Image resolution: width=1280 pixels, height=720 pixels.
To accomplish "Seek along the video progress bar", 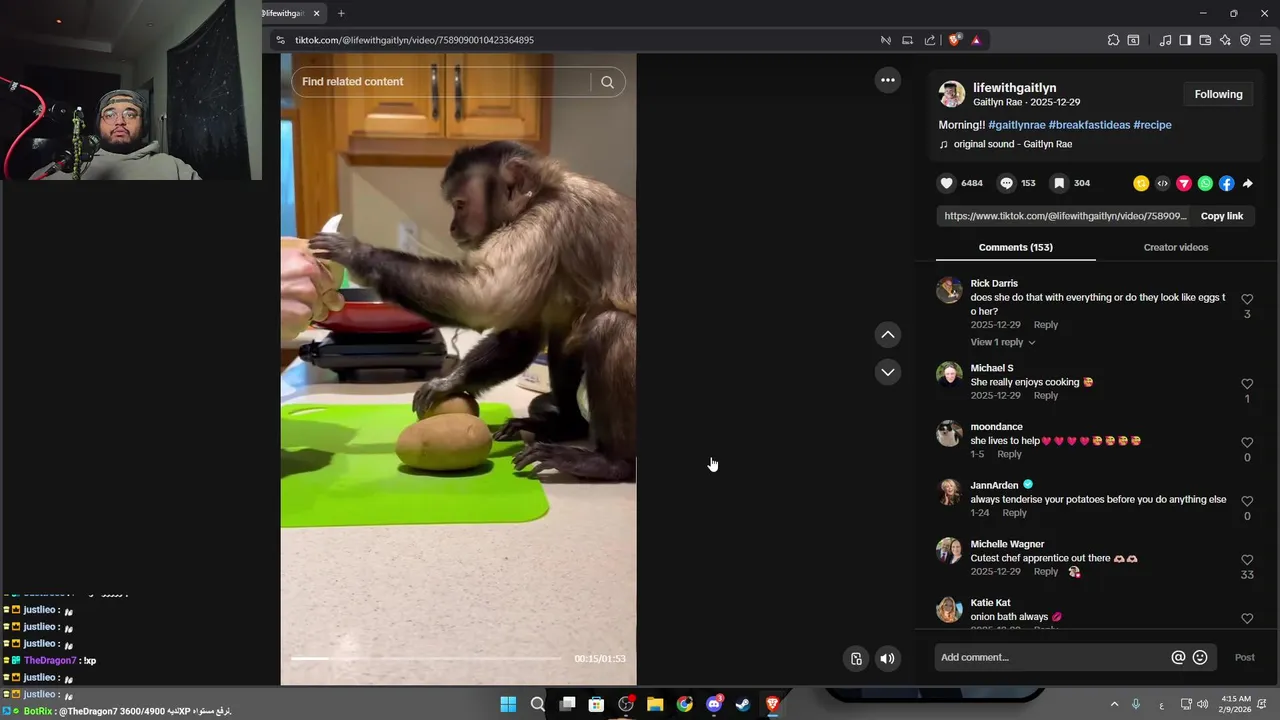I will point(426,658).
